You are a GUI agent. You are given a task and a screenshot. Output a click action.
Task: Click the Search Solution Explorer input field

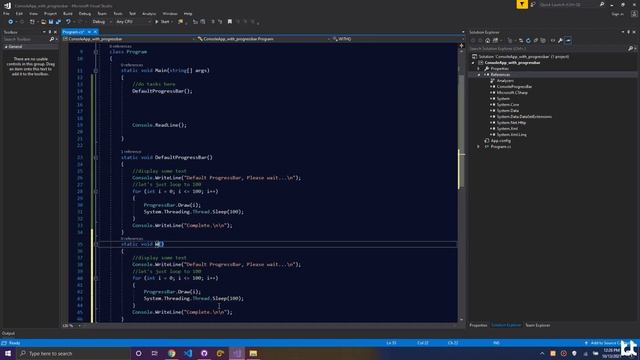pyautogui.click(x=548, y=49)
